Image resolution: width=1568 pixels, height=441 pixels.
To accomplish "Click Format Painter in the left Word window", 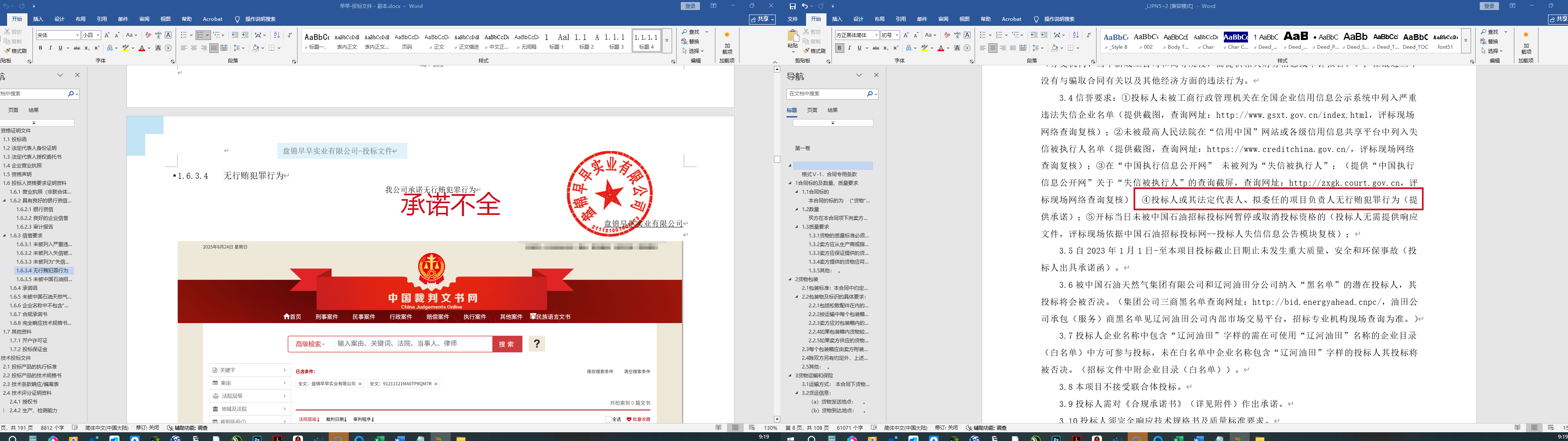I will (15, 50).
